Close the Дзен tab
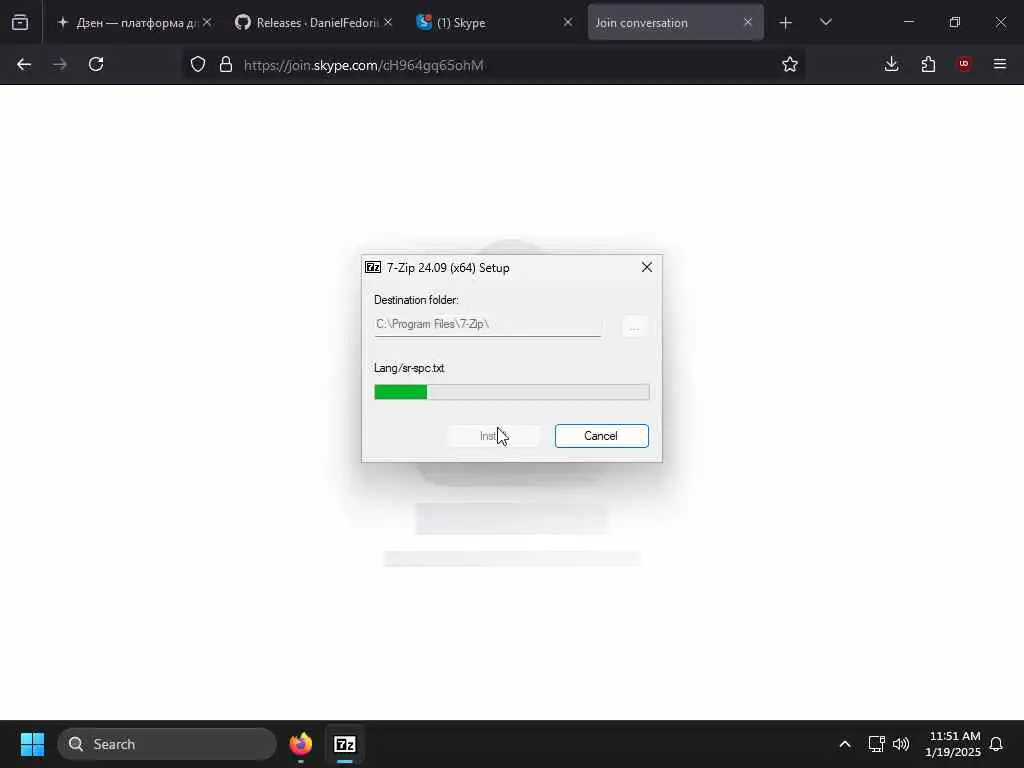The image size is (1024, 768). 207,22
